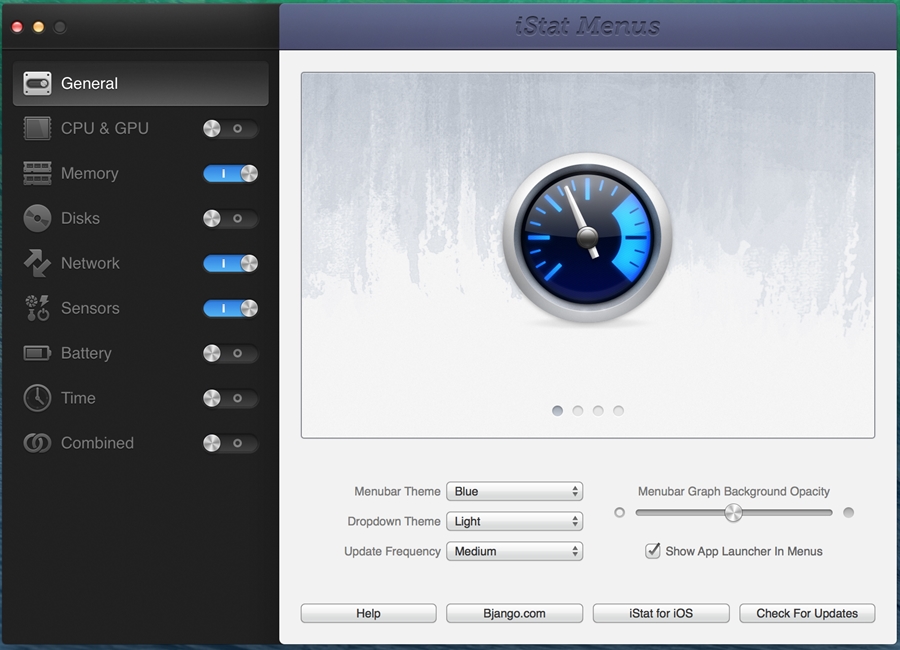Click the iStat for iOS button
The image size is (900, 650).
tap(661, 613)
